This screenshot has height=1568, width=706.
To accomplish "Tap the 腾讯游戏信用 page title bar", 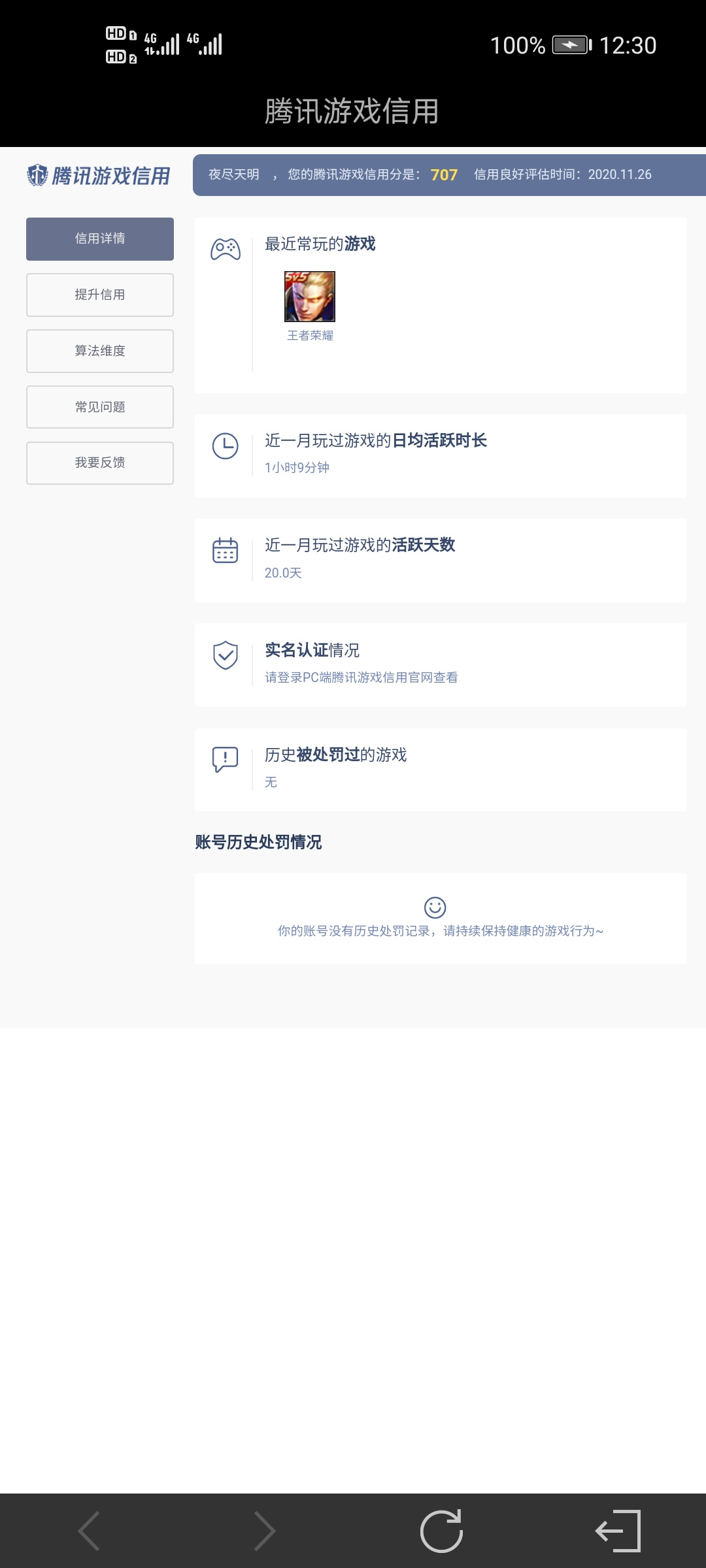I will (x=352, y=111).
